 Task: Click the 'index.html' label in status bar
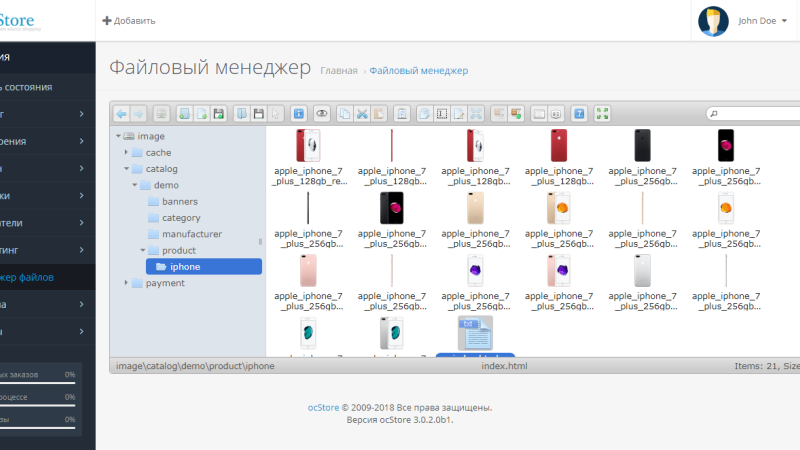tap(504, 366)
